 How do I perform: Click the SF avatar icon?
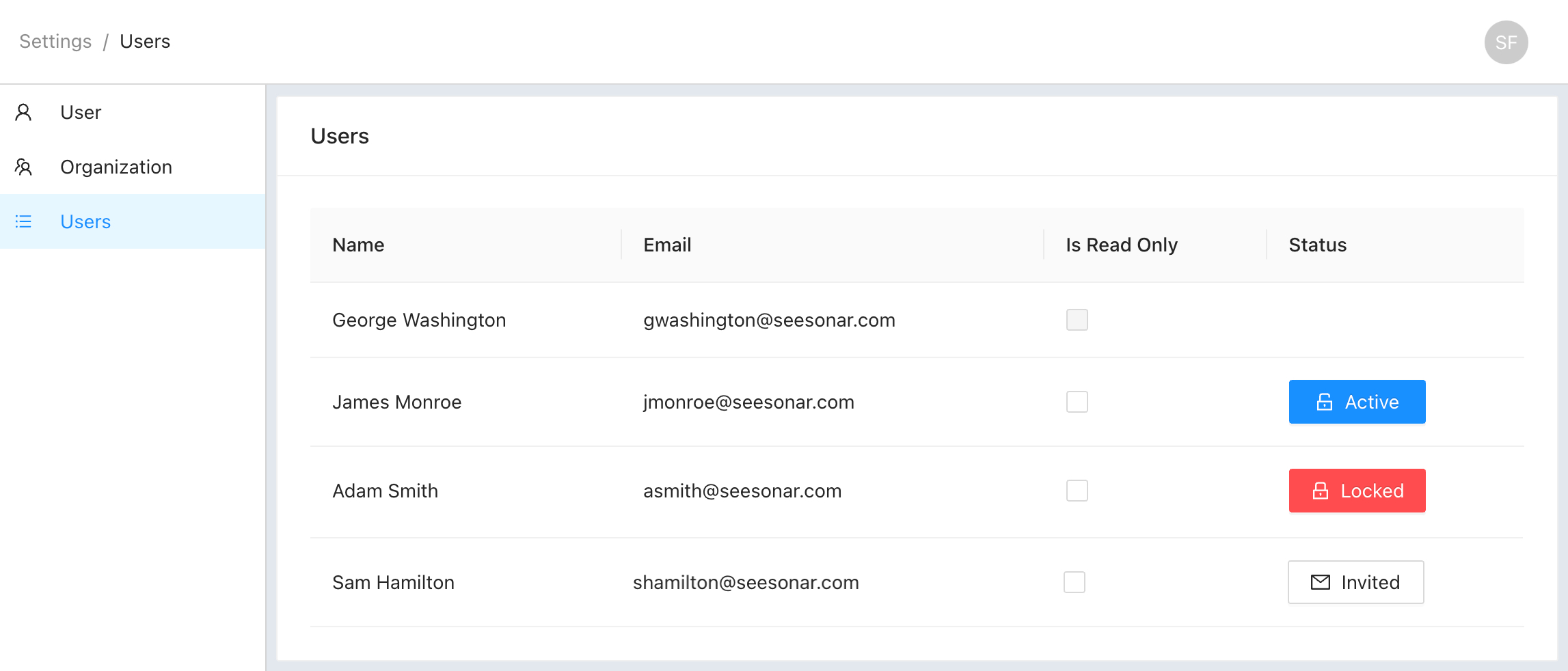tap(1506, 42)
